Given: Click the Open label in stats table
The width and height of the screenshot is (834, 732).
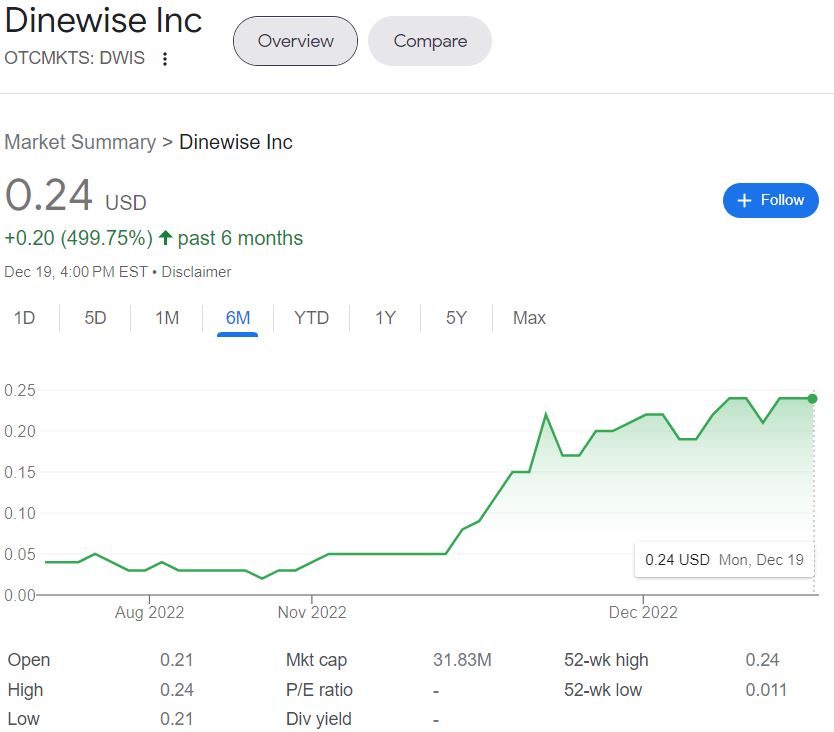Looking at the screenshot, I should click(29, 660).
